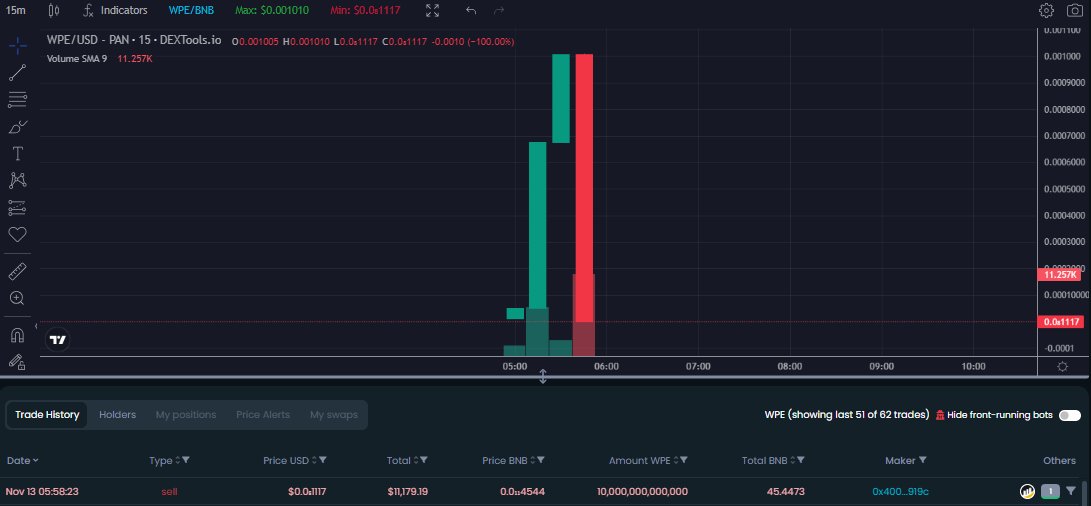Click the 08:00 time axis label

tap(790, 367)
